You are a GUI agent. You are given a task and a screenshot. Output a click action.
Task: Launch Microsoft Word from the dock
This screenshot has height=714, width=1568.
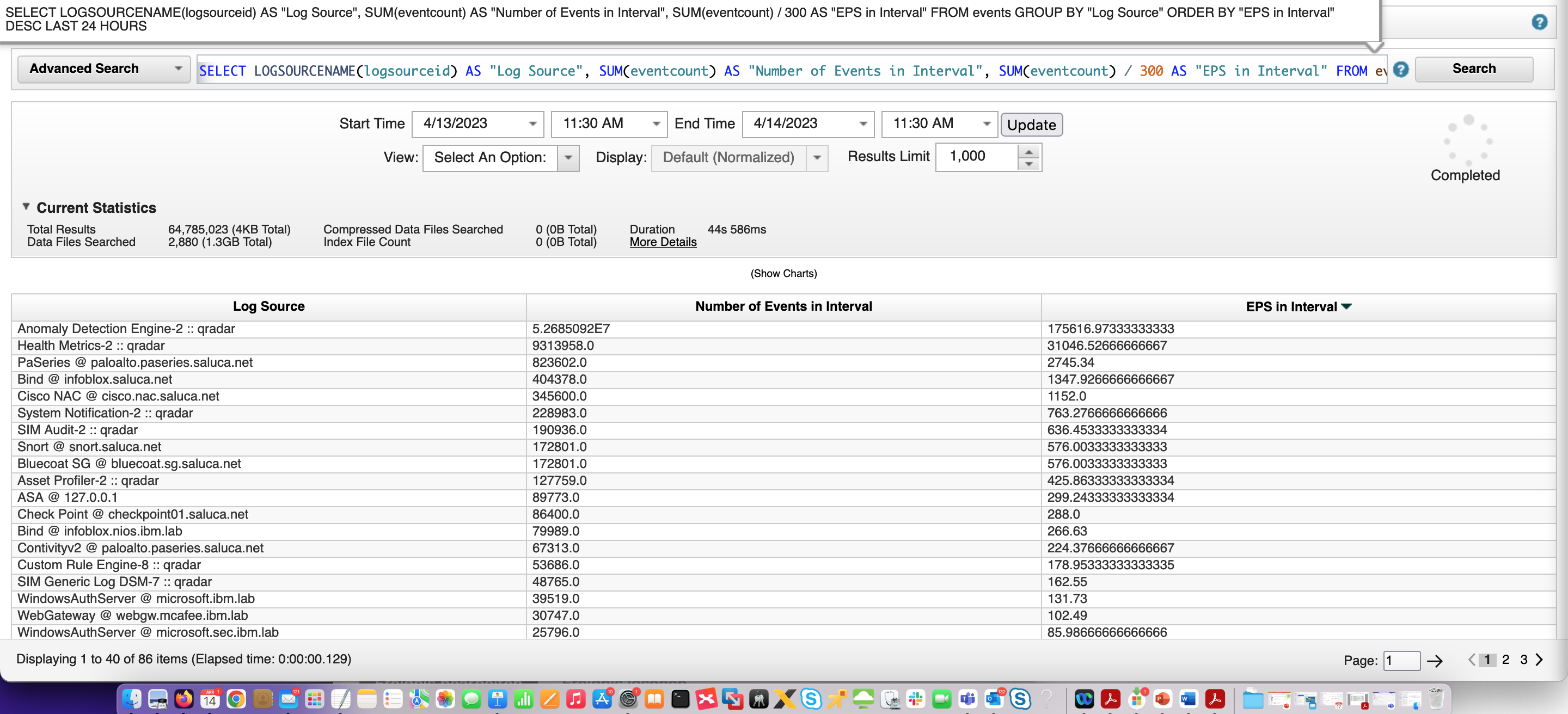[1188, 698]
